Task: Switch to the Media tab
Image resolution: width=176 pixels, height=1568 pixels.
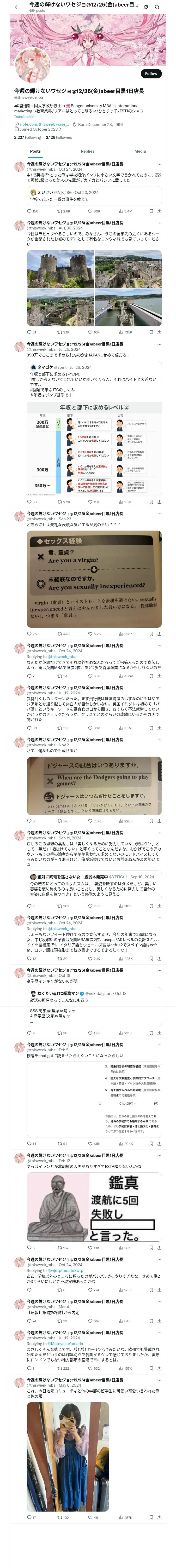Action: [x=140, y=151]
